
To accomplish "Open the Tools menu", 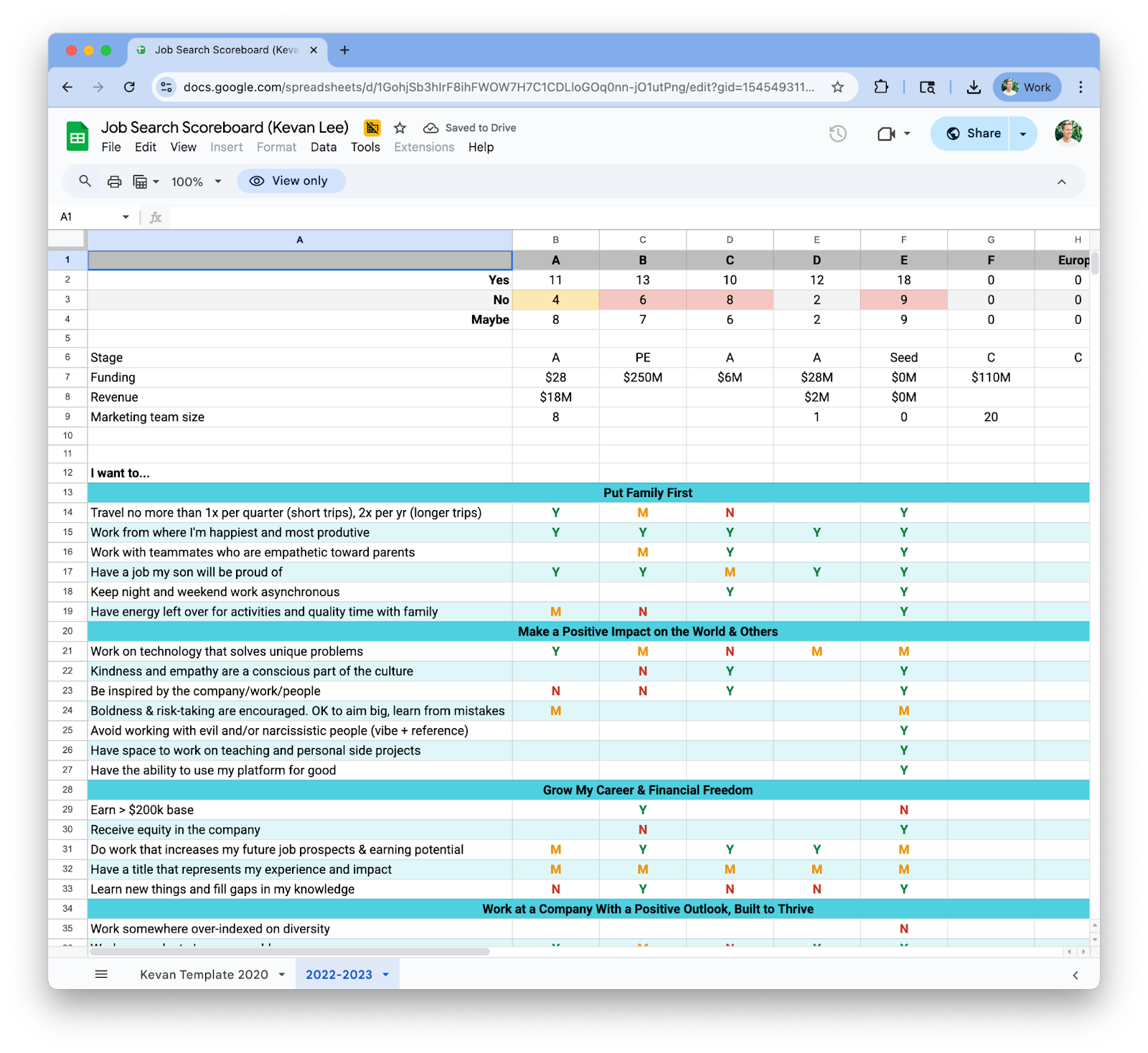I will (x=365, y=147).
